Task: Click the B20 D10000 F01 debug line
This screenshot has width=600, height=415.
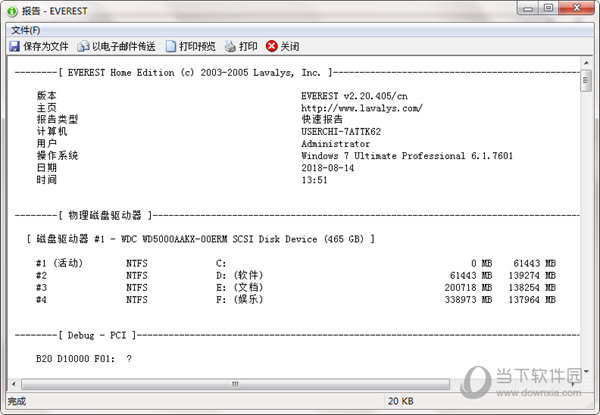Action: pyautogui.click(x=84, y=359)
